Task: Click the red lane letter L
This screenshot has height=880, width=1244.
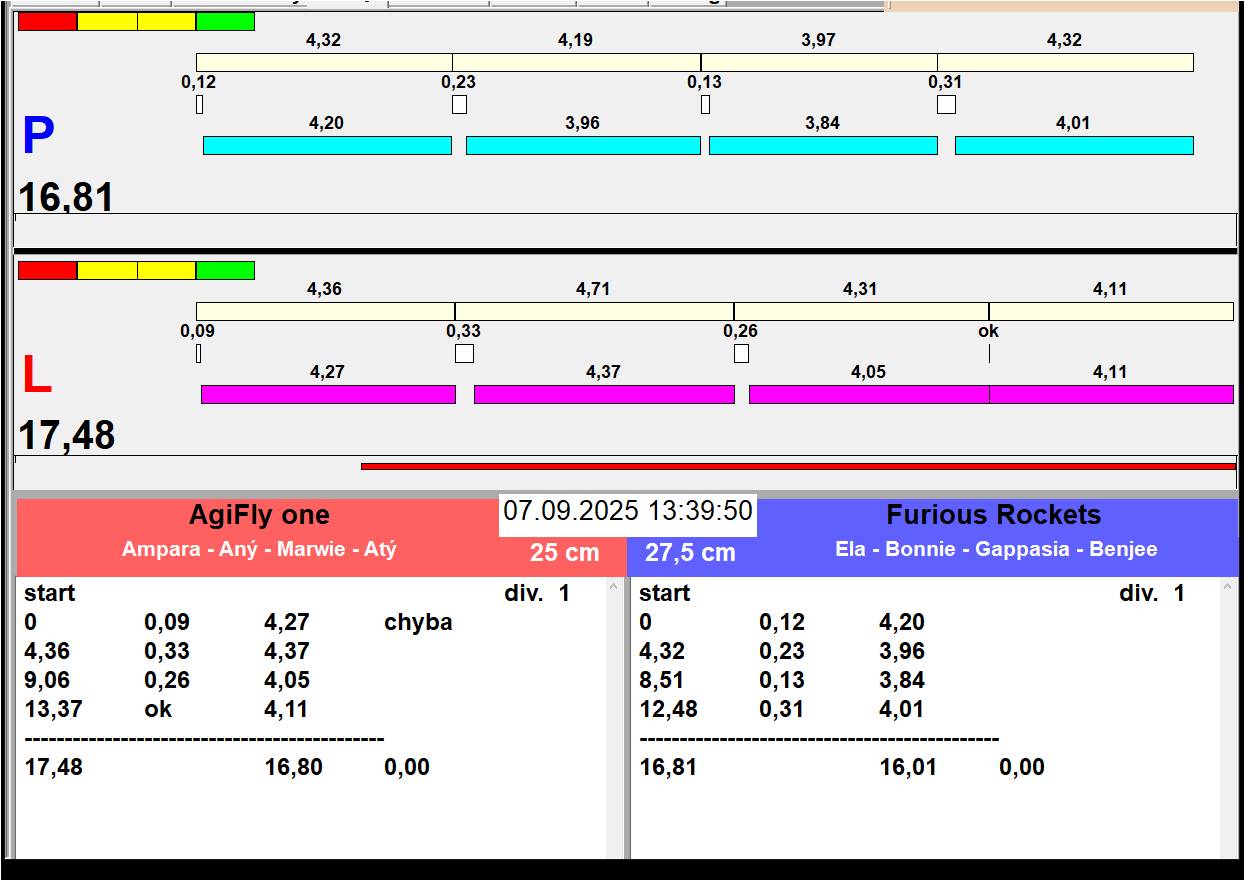Action: (x=36, y=376)
